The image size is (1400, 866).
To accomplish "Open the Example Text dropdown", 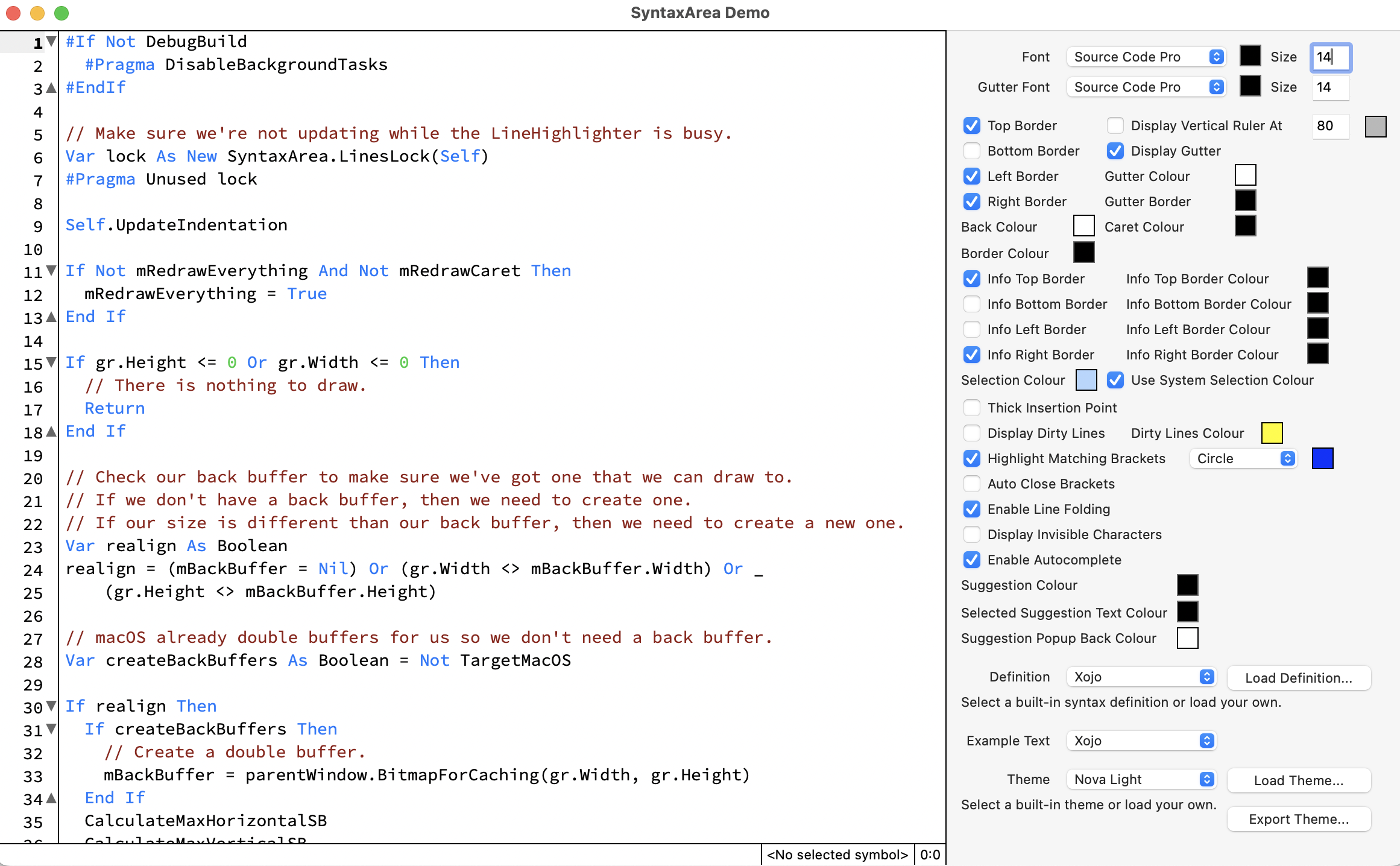I will tap(1141, 741).
